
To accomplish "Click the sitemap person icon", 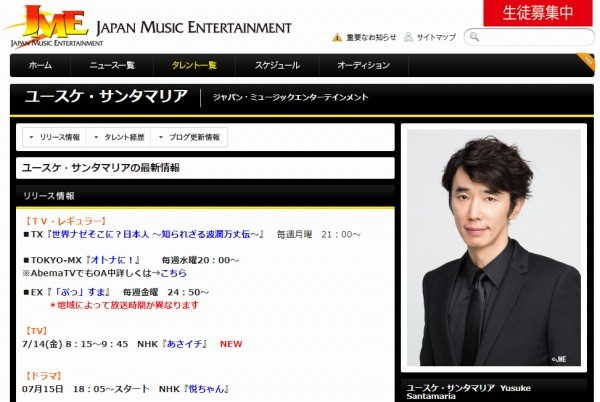I will (x=408, y=37).
